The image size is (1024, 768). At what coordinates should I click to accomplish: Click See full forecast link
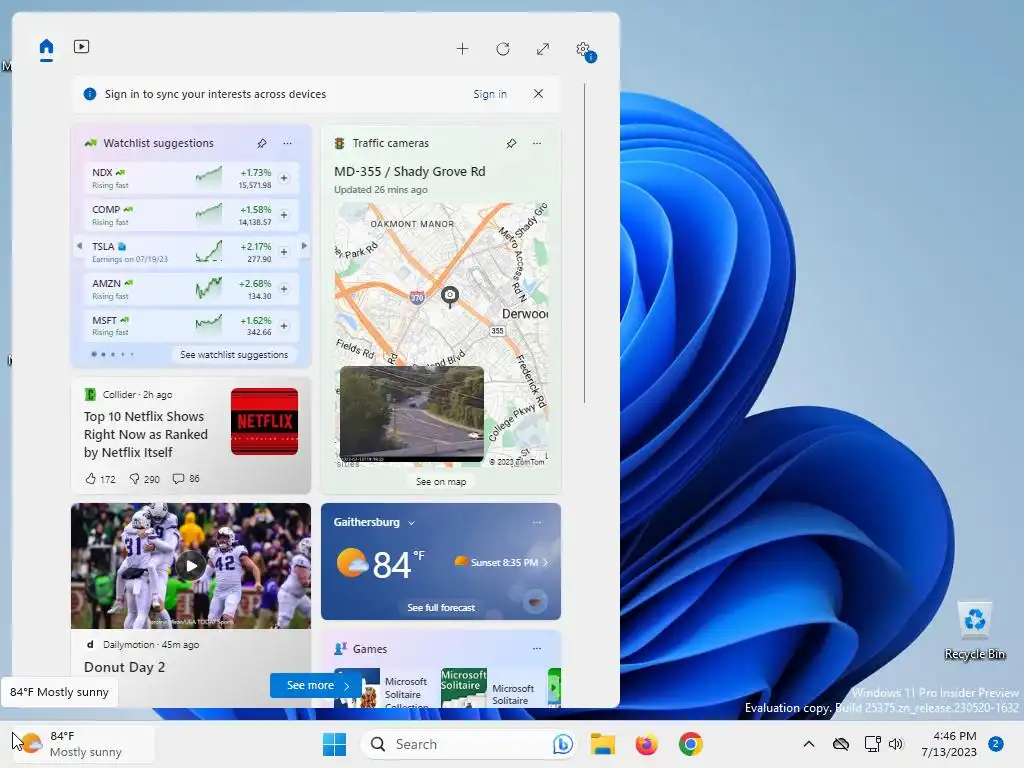(441, 607)
